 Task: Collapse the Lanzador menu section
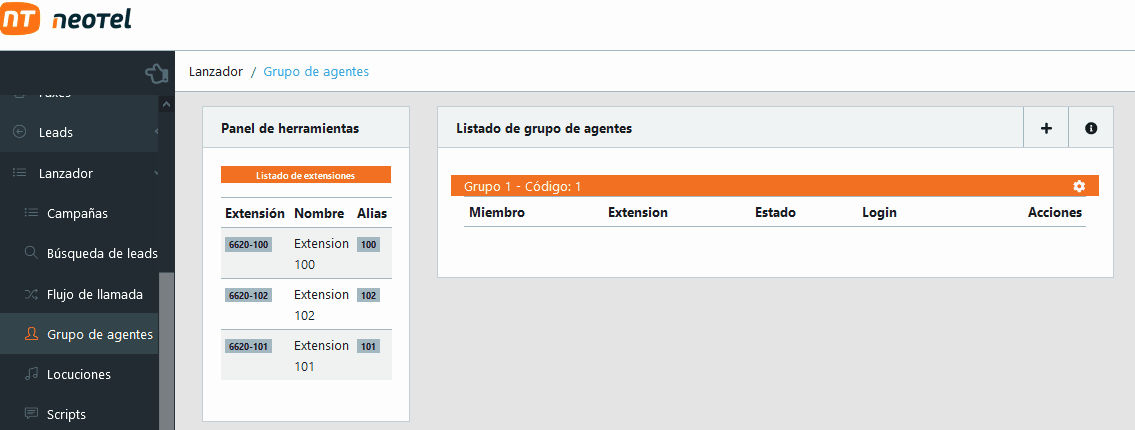tap(156, 174)
